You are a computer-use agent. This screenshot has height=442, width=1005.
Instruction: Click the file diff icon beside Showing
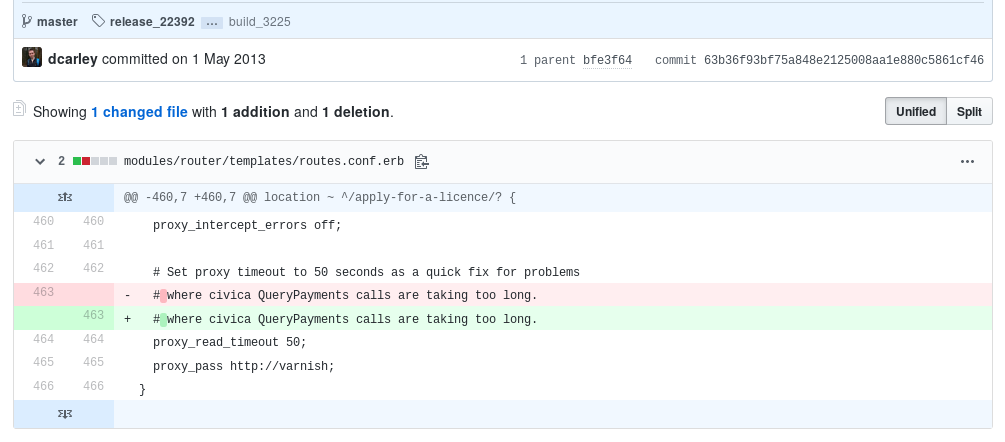point(19,109)
